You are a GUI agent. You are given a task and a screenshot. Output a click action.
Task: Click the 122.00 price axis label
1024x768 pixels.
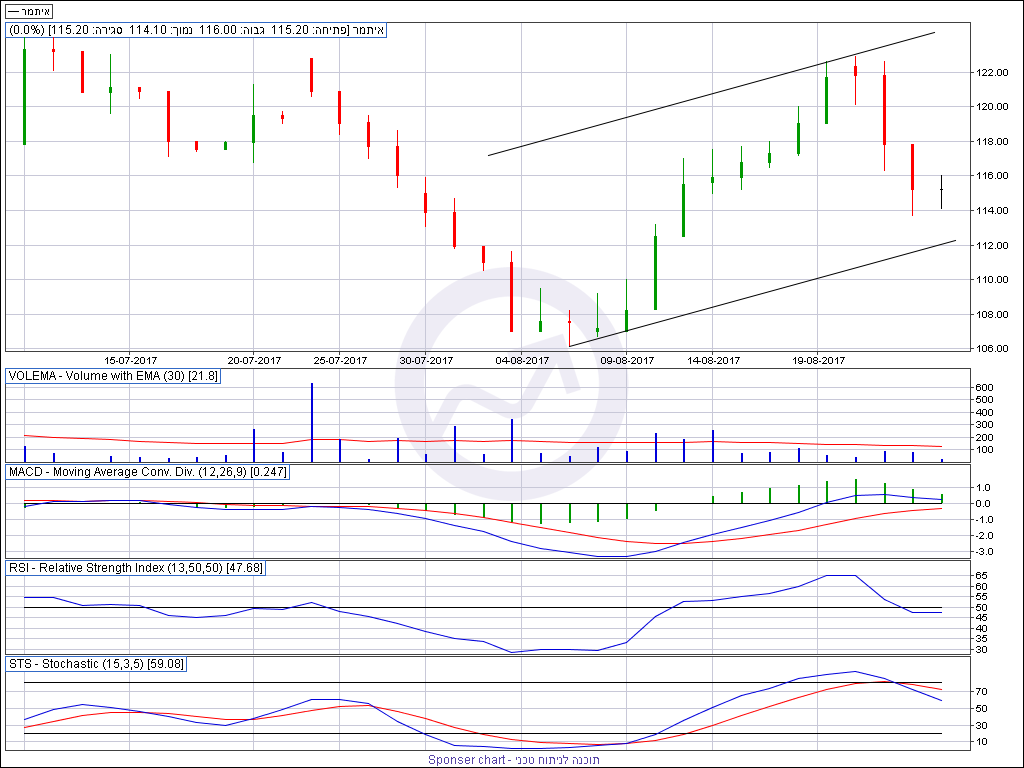coord(992,72)
